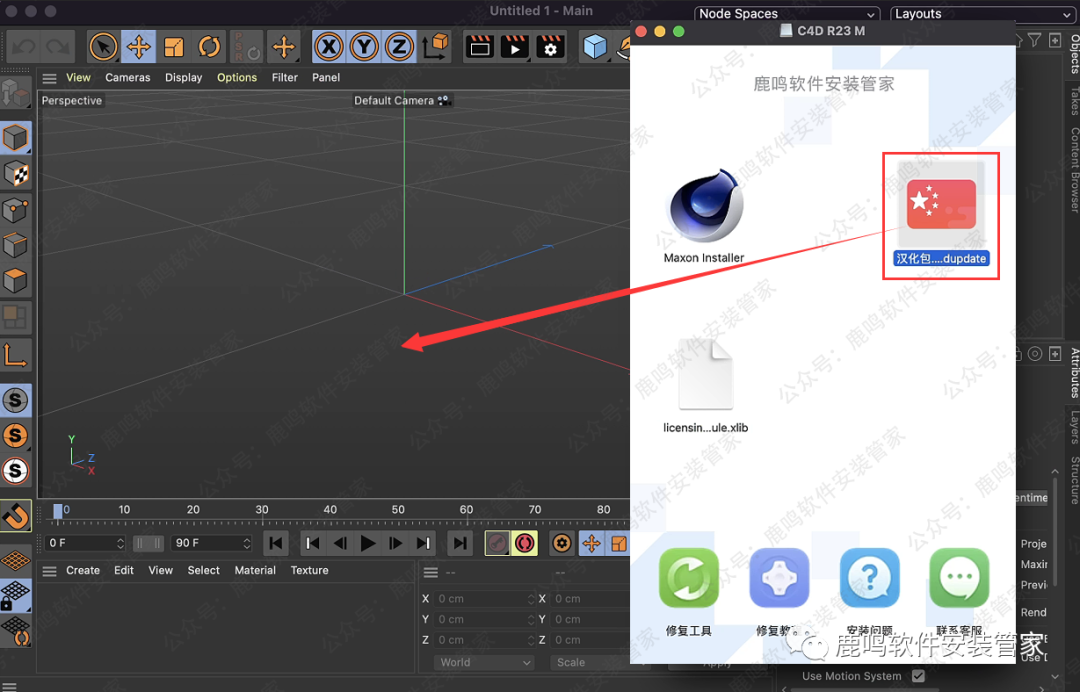The height and width of the screenshot is (692, 1080).
Task: Open the Layouts dropdown
Action: (981, 14)
